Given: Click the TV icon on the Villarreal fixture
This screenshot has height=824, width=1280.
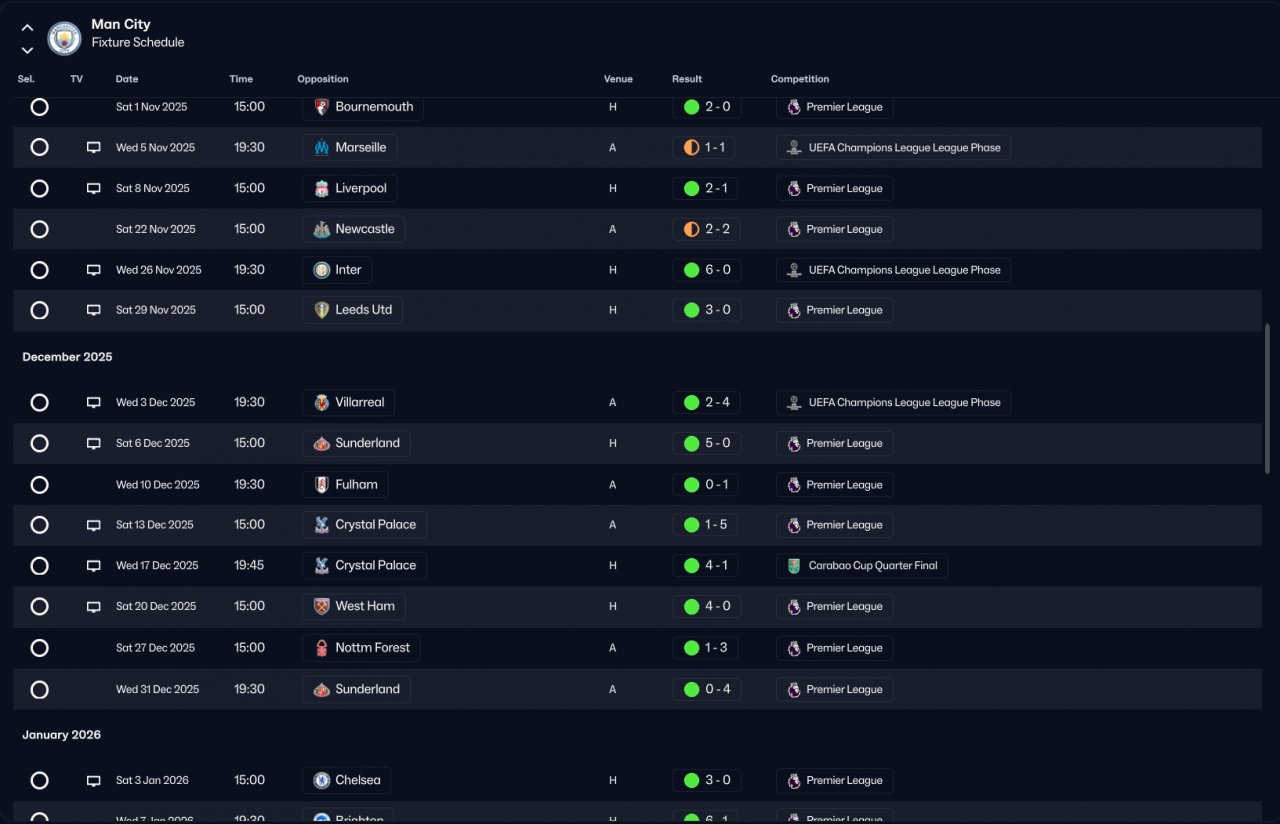Looking at the screenshot, I should 94,403.
